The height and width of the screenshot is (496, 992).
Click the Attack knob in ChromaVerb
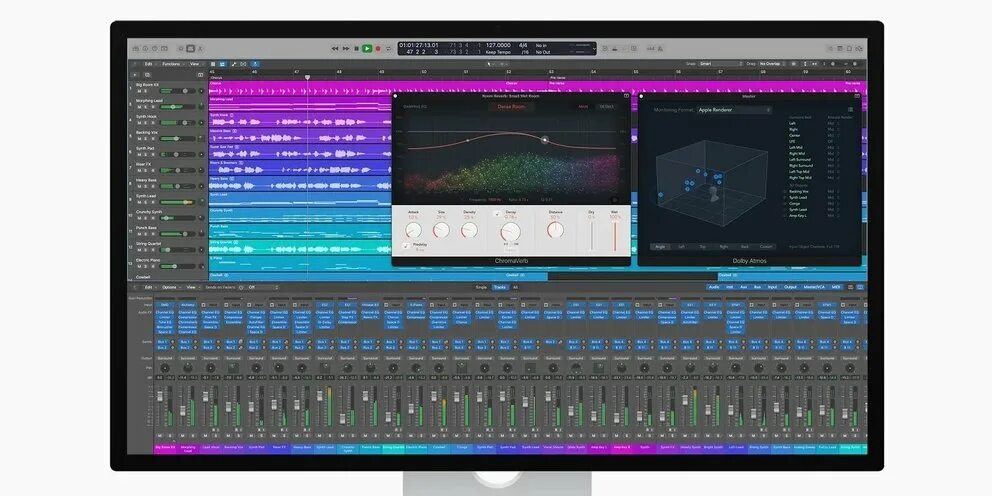pyautogui.click(x=413, y=230)
